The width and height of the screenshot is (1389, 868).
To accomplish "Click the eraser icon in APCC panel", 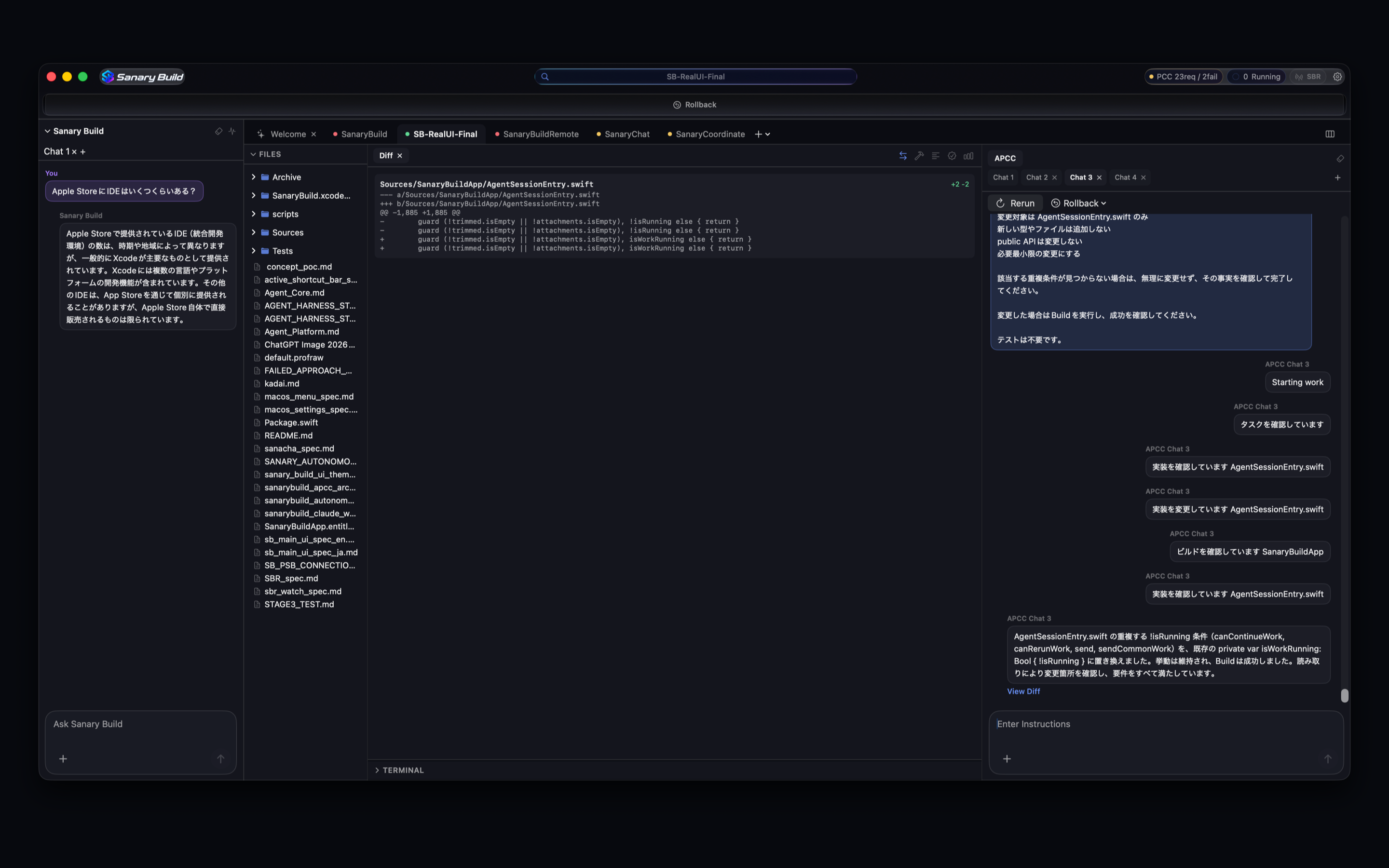I will coord(1340,159).
